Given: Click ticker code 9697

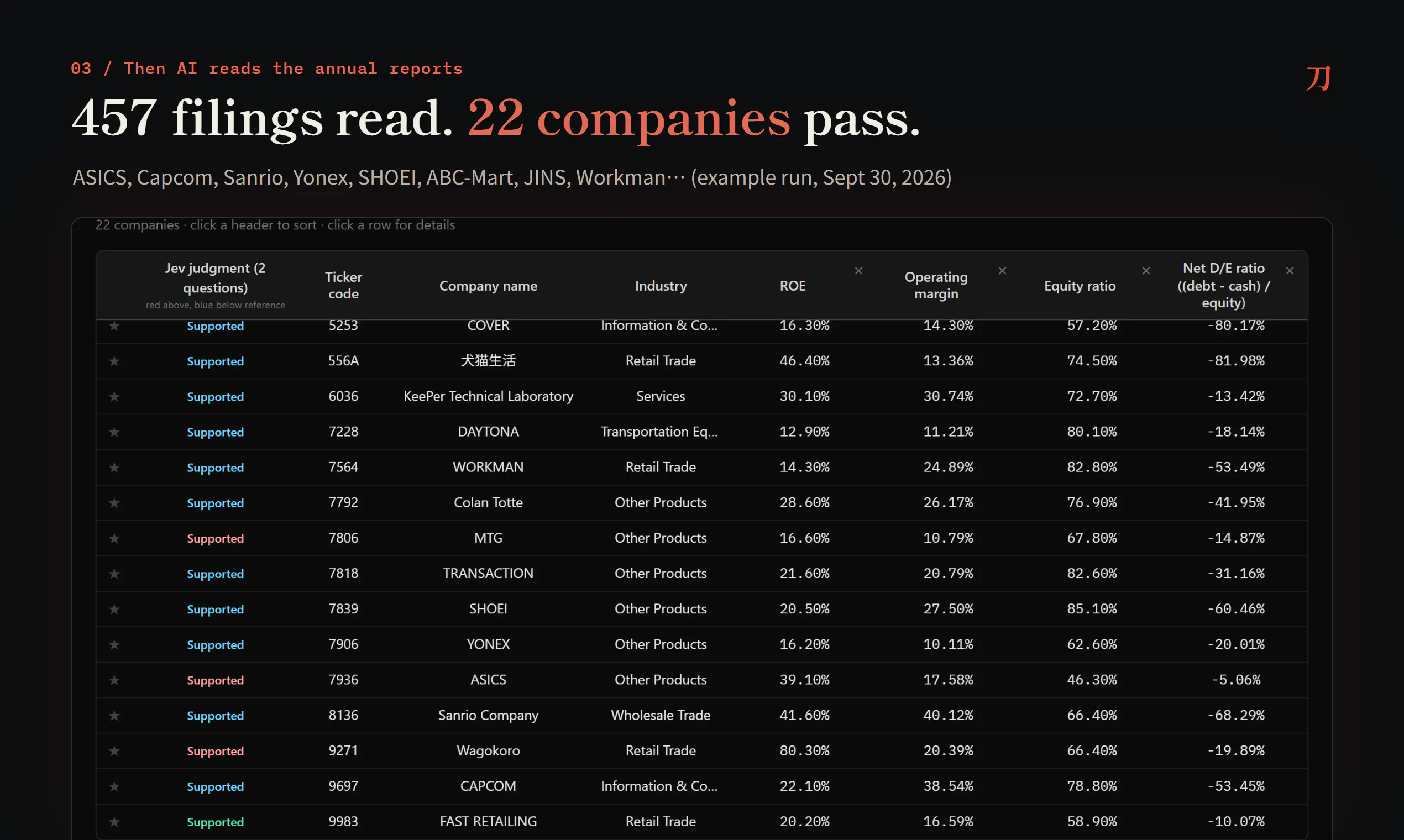Looking at the screenshot, I should pyautogui.click(x=344, y=786).
